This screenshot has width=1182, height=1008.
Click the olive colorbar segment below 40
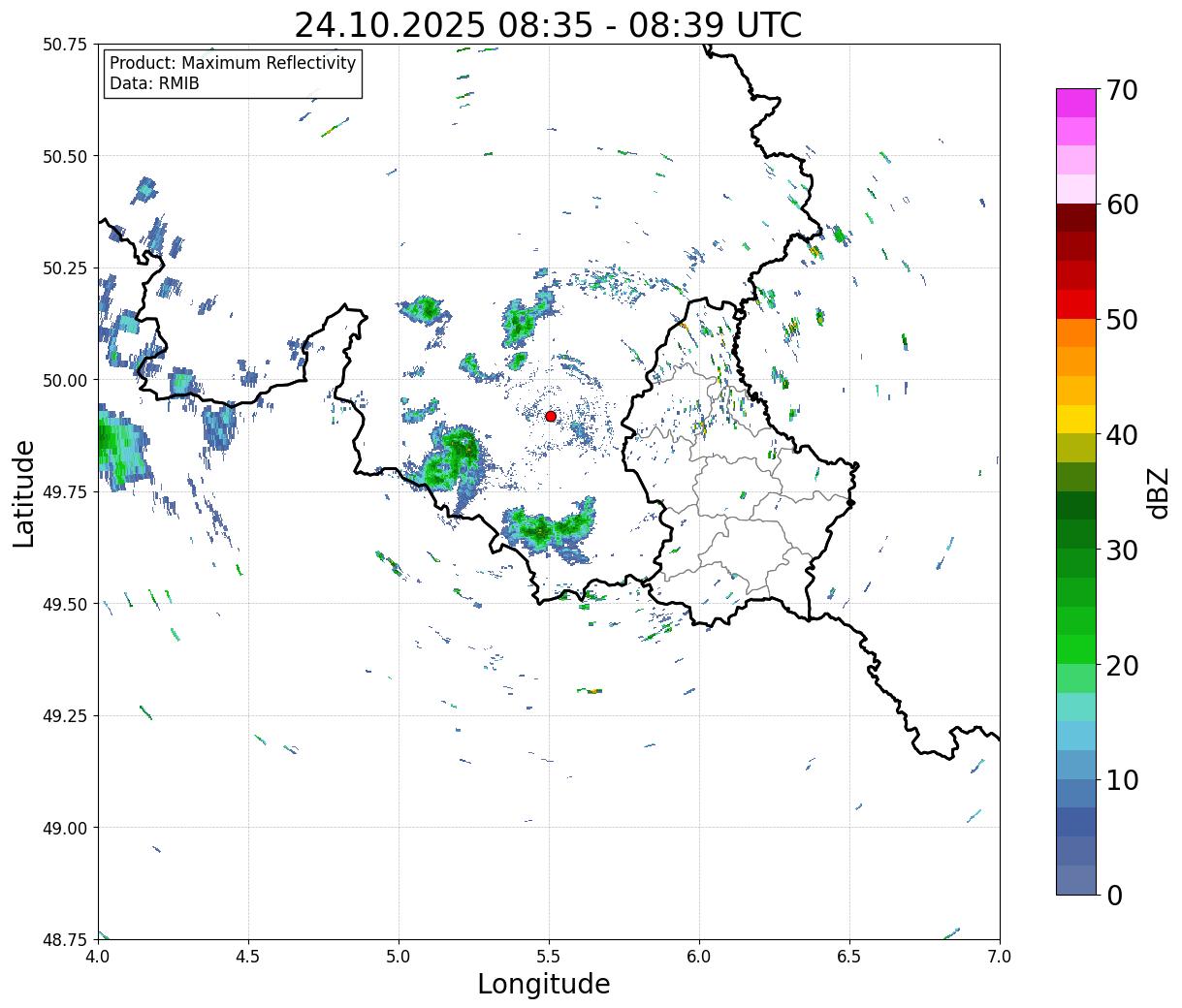[x=1076, y=449]
